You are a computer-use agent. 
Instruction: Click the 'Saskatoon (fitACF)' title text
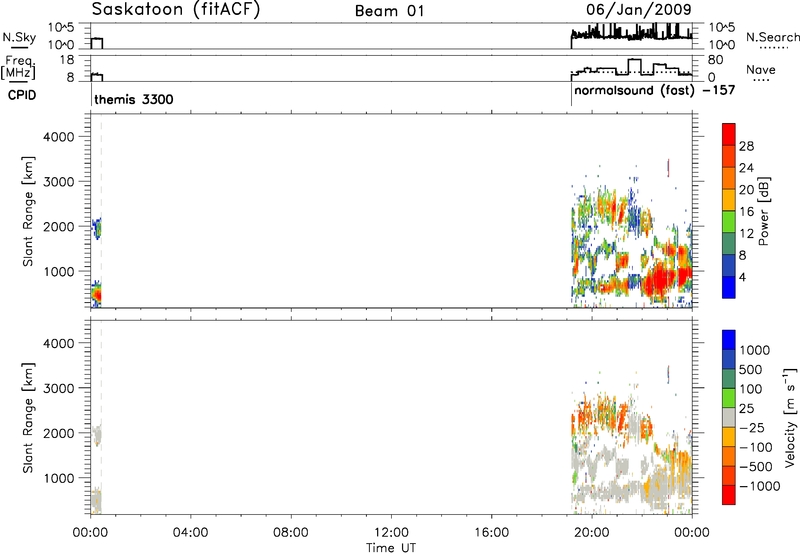(x=176, y=9)
